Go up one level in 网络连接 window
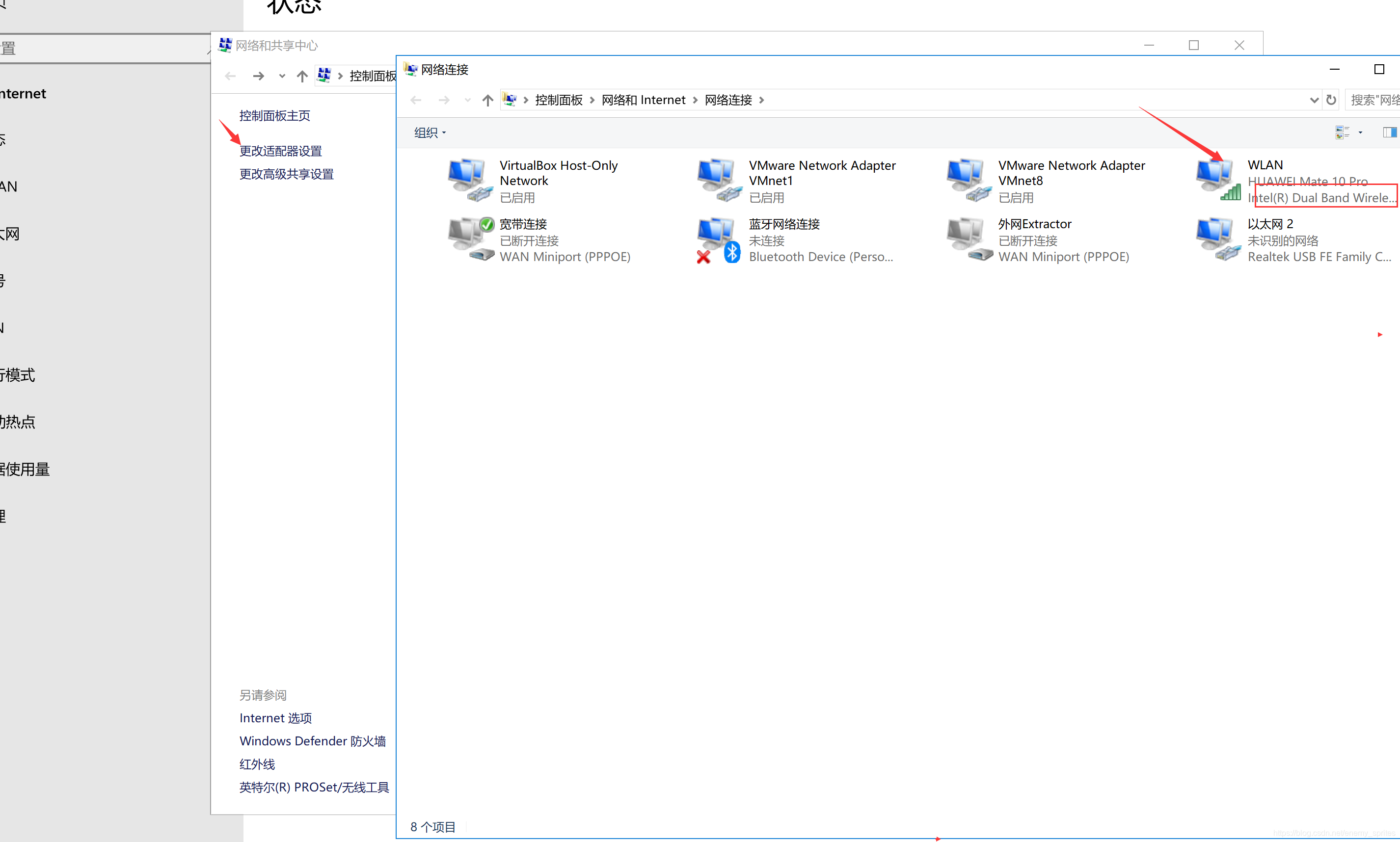 point(487,101)
